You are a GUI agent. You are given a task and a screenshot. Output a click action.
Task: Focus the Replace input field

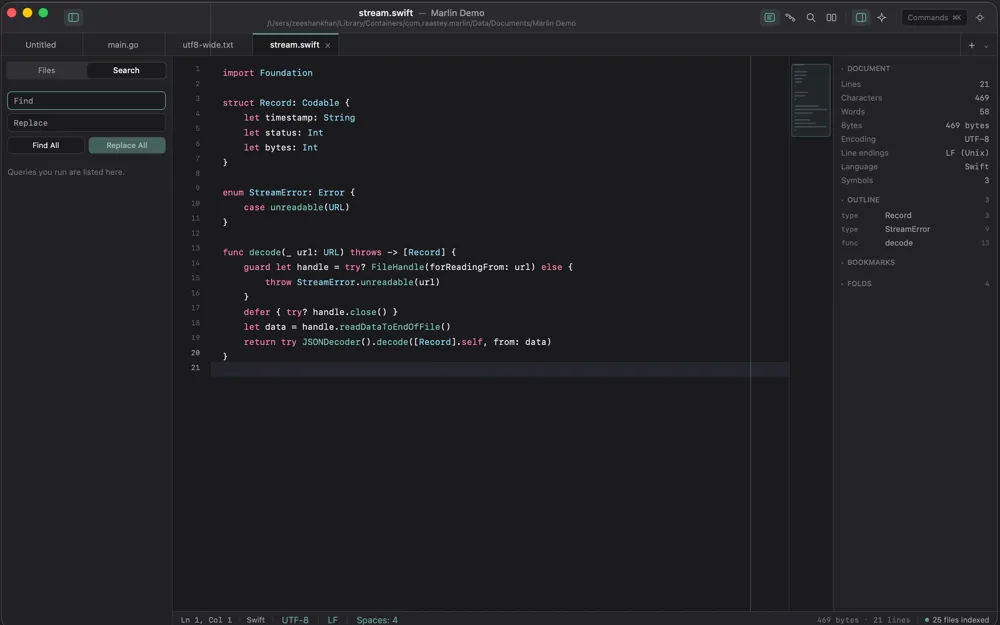click(x=86, y=122)
